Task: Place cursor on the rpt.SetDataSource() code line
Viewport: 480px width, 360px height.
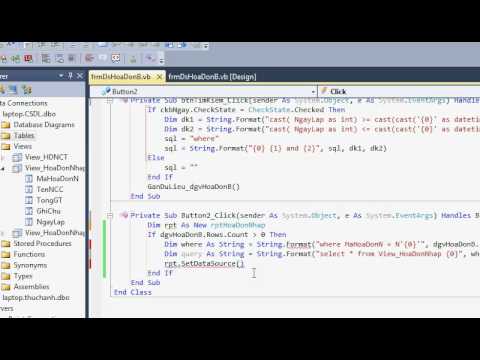Action: (x=204, y=264)
